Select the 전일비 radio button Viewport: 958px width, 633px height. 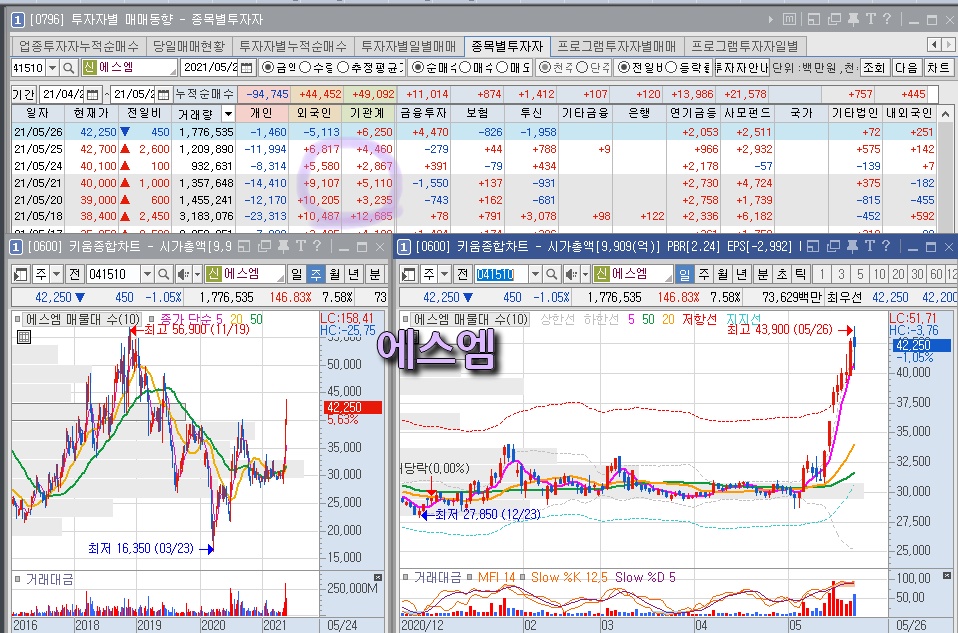[624, 68]
